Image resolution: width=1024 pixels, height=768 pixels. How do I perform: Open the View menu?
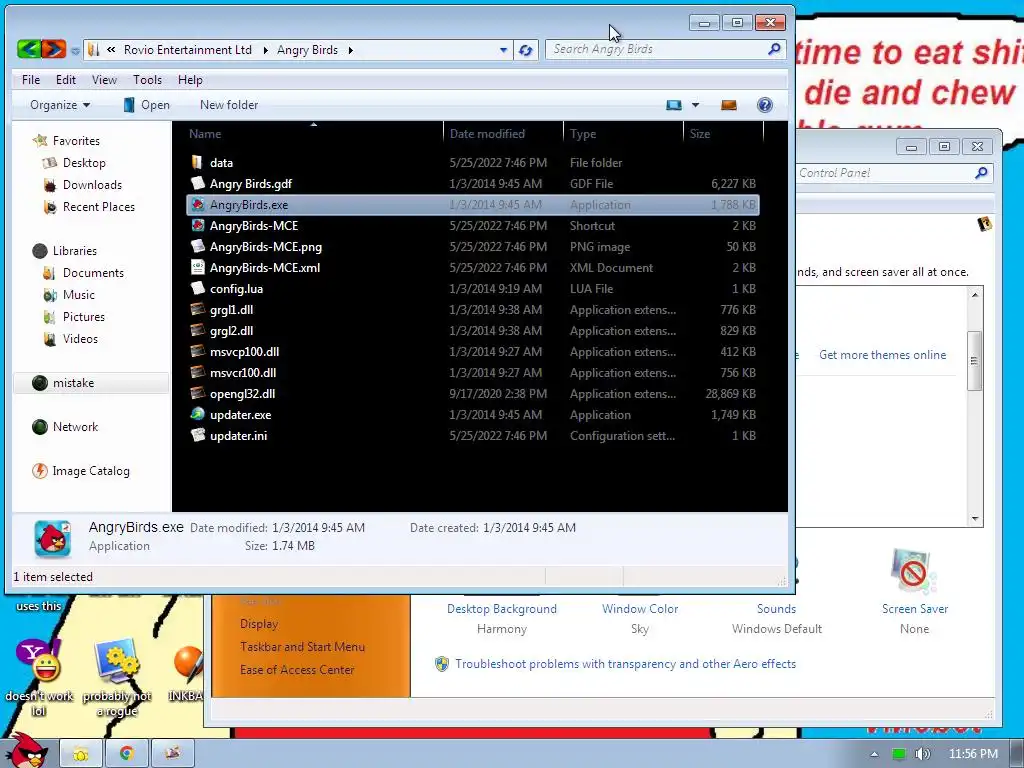pyautogui.click(x=104, y=80)
